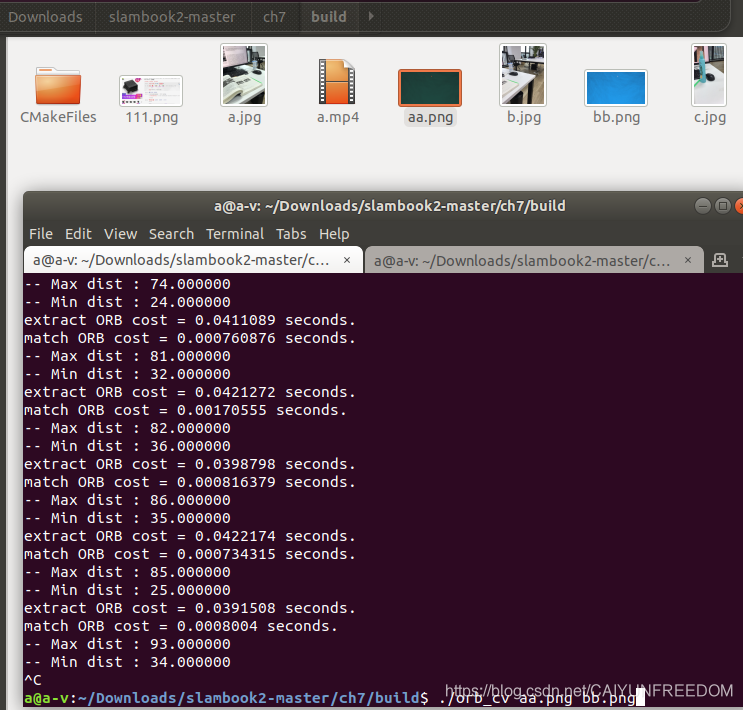Screen dimensions: 743x710
Task: Maximize the terminal window
Action: [x=723, y=206]
